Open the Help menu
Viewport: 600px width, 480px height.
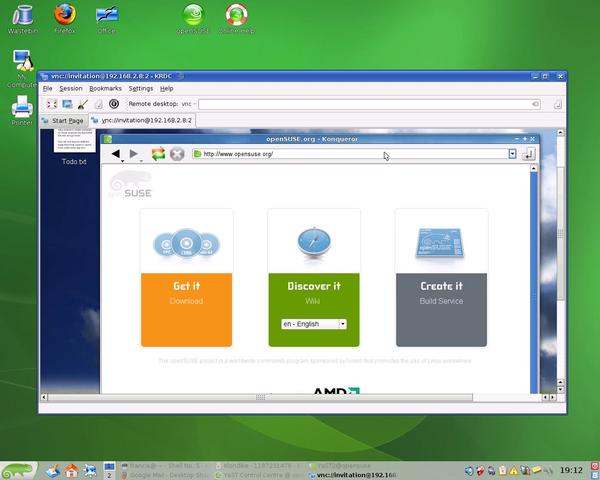pos(166,88)
